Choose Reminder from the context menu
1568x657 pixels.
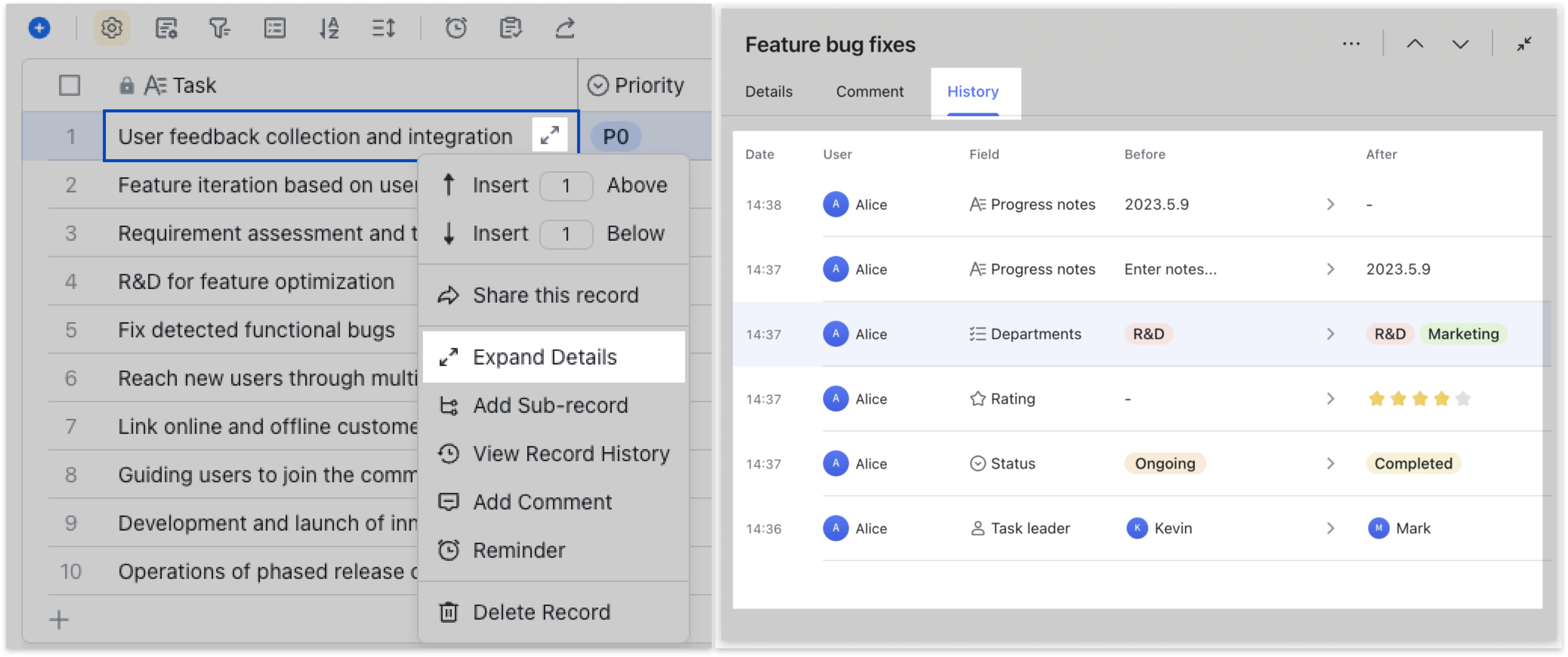click(x=553, y=550)
